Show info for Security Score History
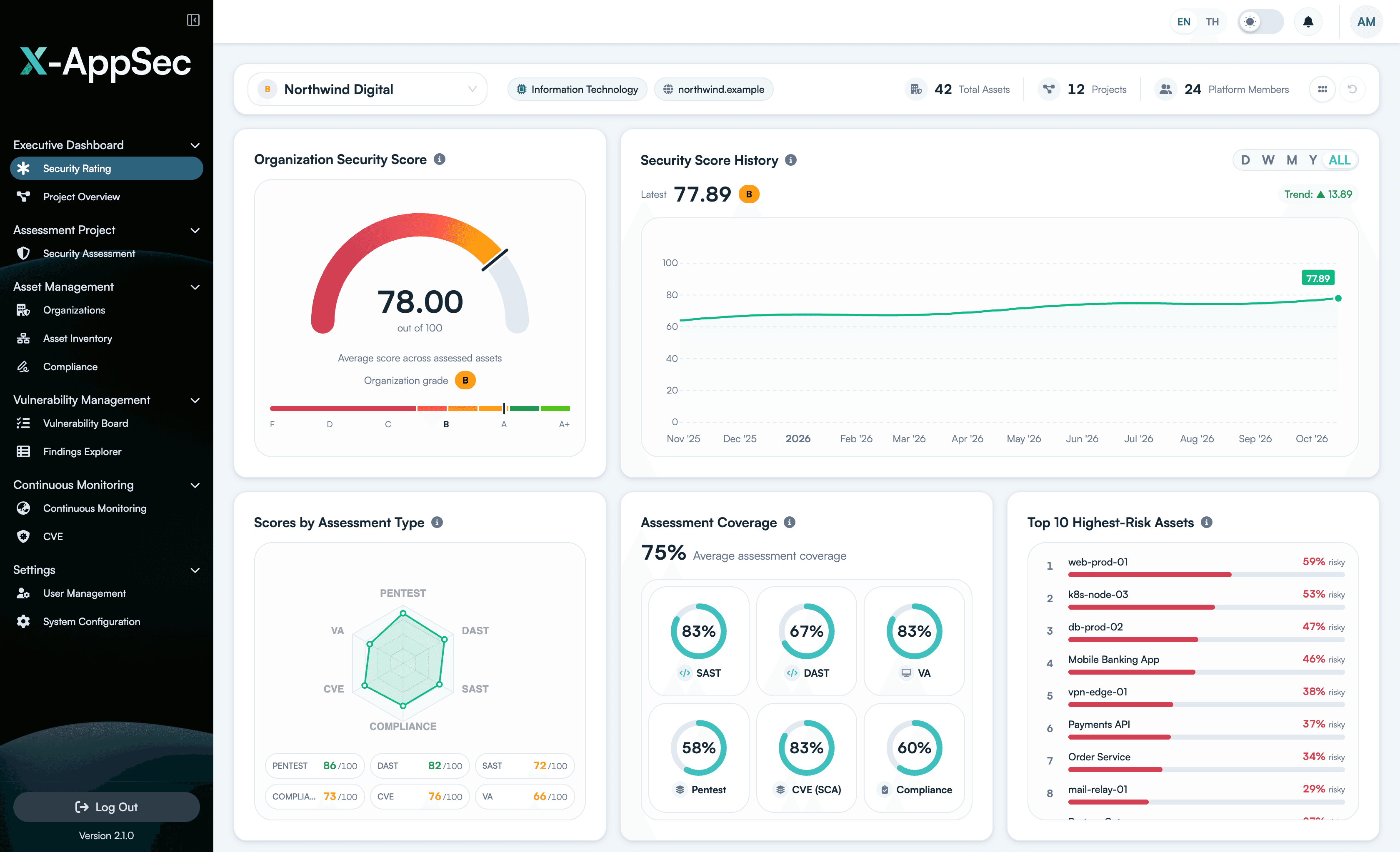This screenshot has width=1400, height=852. click(x=791, y=160)
